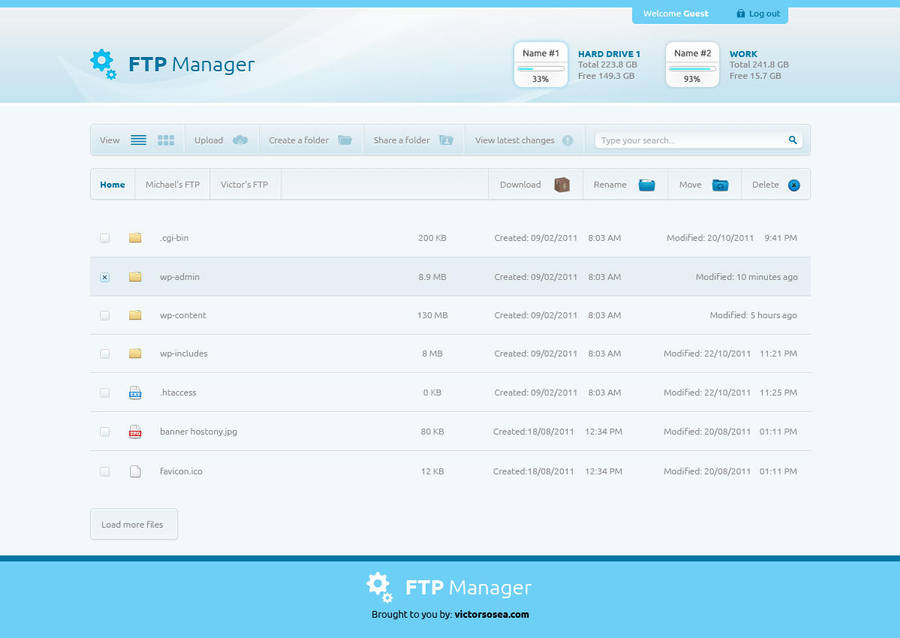Select the .cgi-bin file name

[x=174, y=238]
